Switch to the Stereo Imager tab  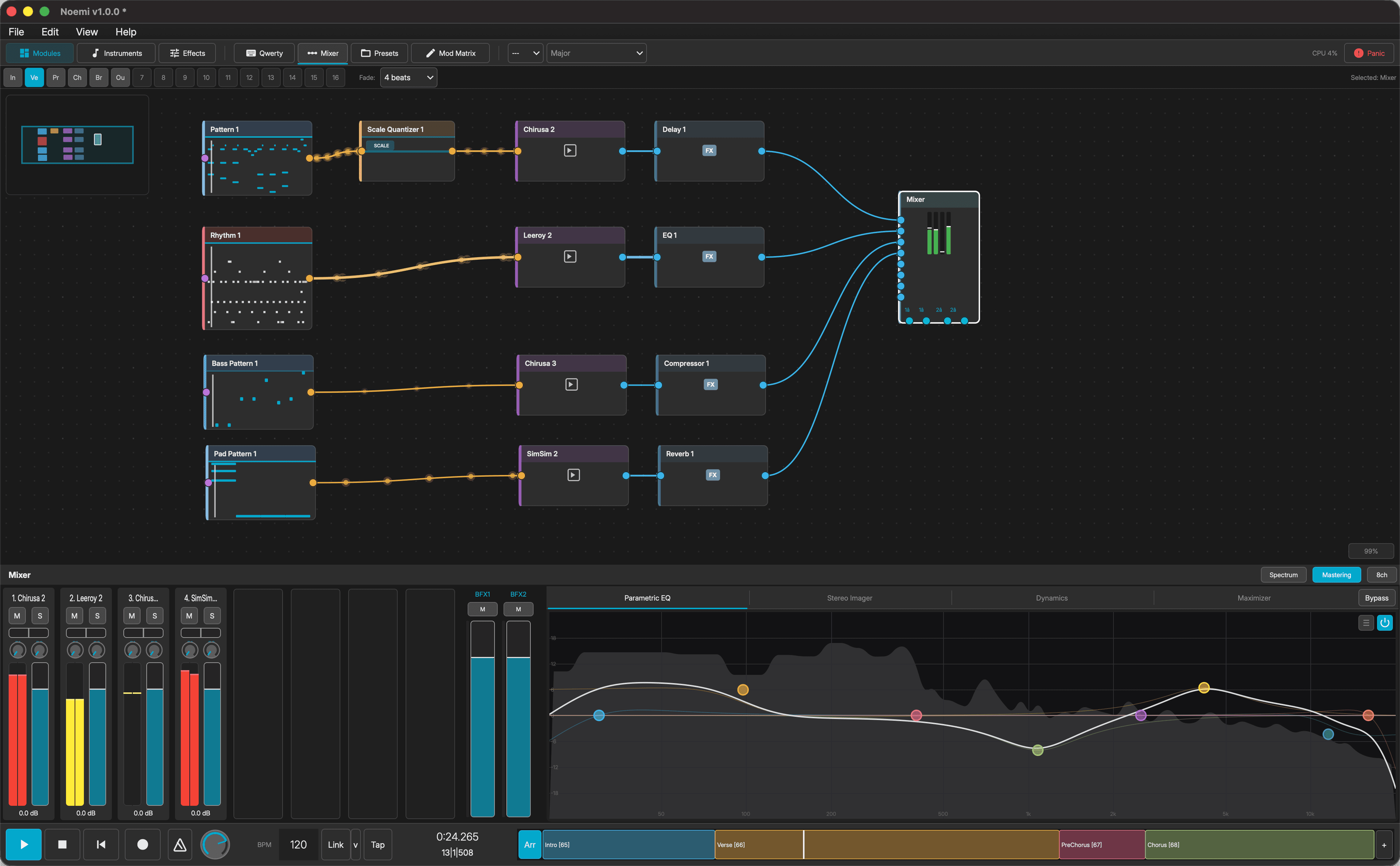click(849, 598)
